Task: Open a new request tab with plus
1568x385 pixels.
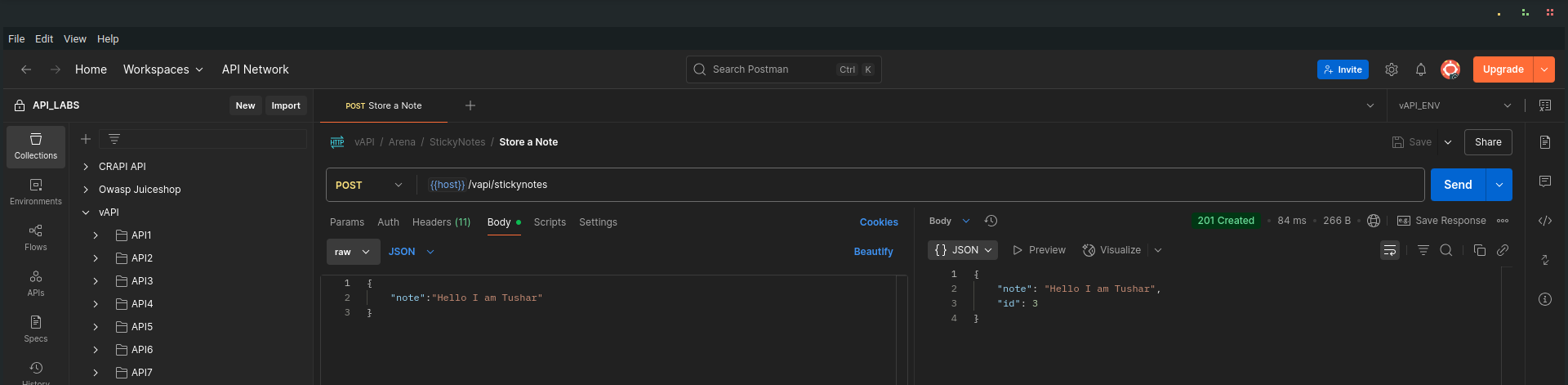Action: click(x=470, y=105)
